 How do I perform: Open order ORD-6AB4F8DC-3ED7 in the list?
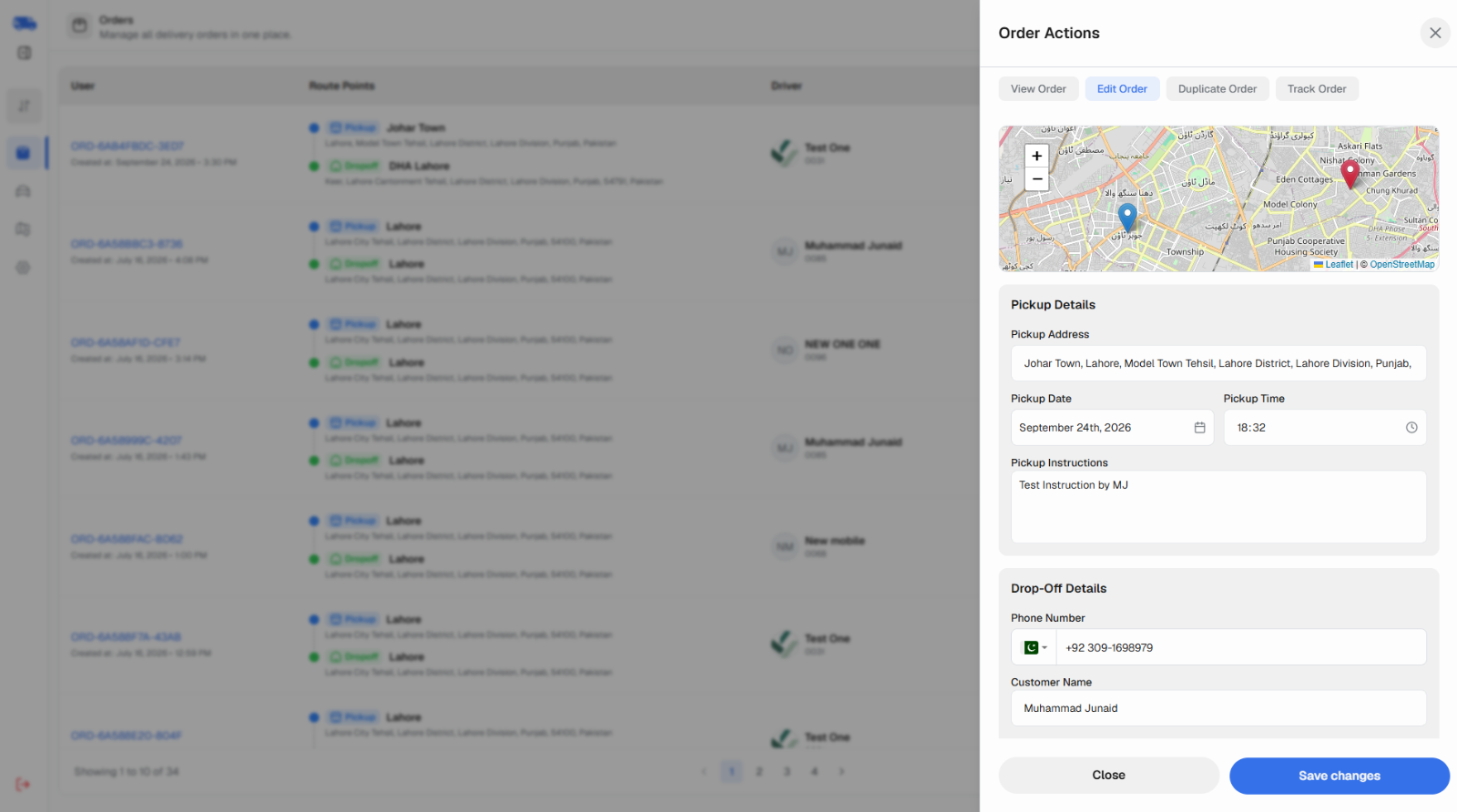pos(127,146)
